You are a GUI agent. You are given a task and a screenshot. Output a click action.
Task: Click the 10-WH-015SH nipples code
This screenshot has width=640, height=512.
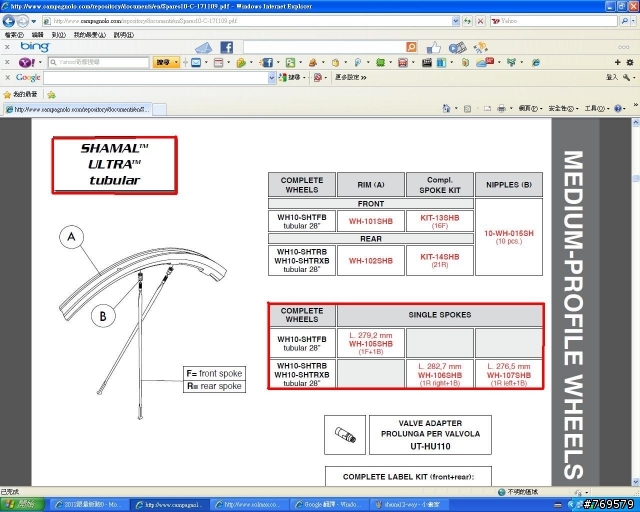point(509,234)
